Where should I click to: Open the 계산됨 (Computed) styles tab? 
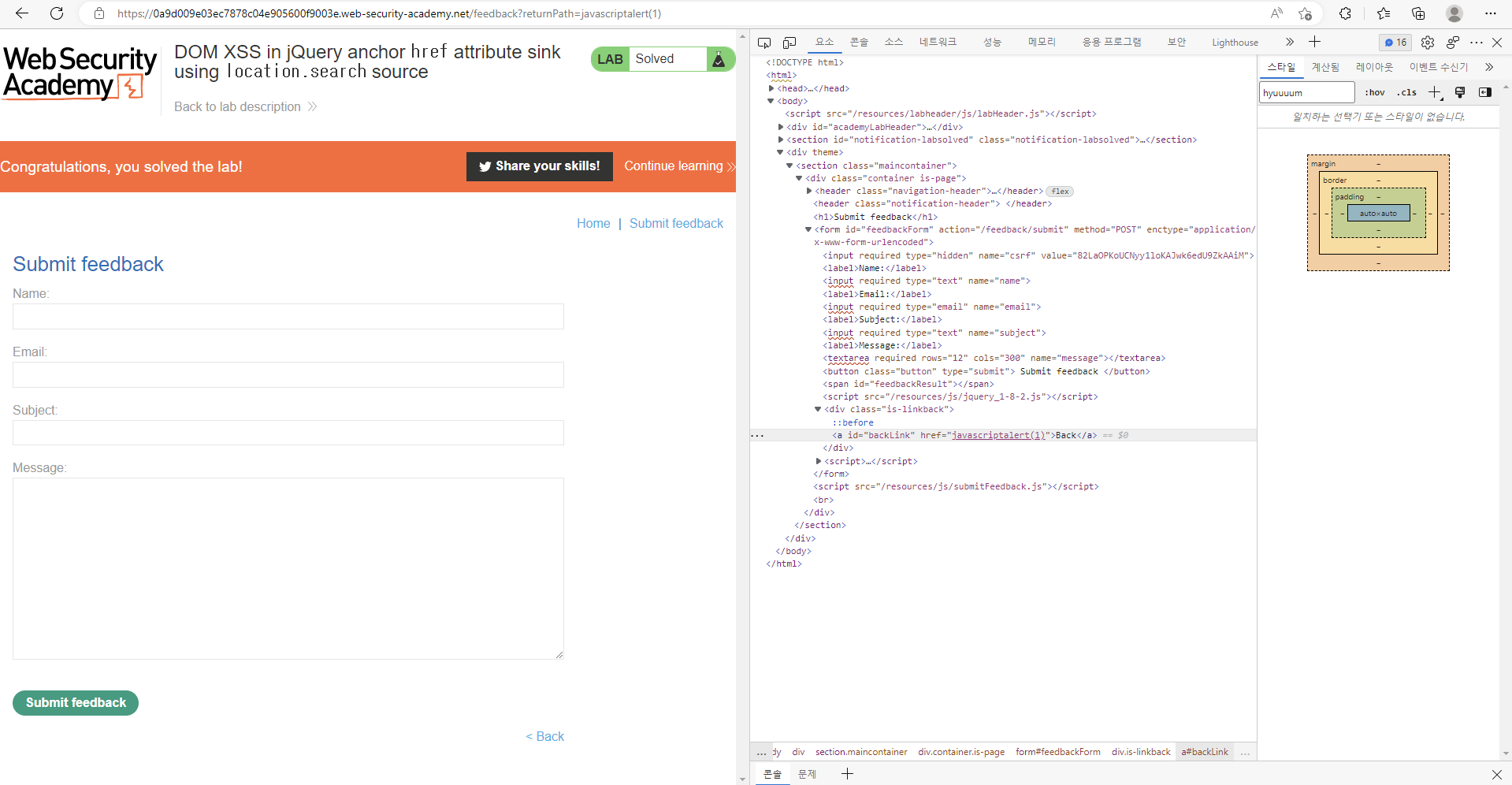(1325, 67)
